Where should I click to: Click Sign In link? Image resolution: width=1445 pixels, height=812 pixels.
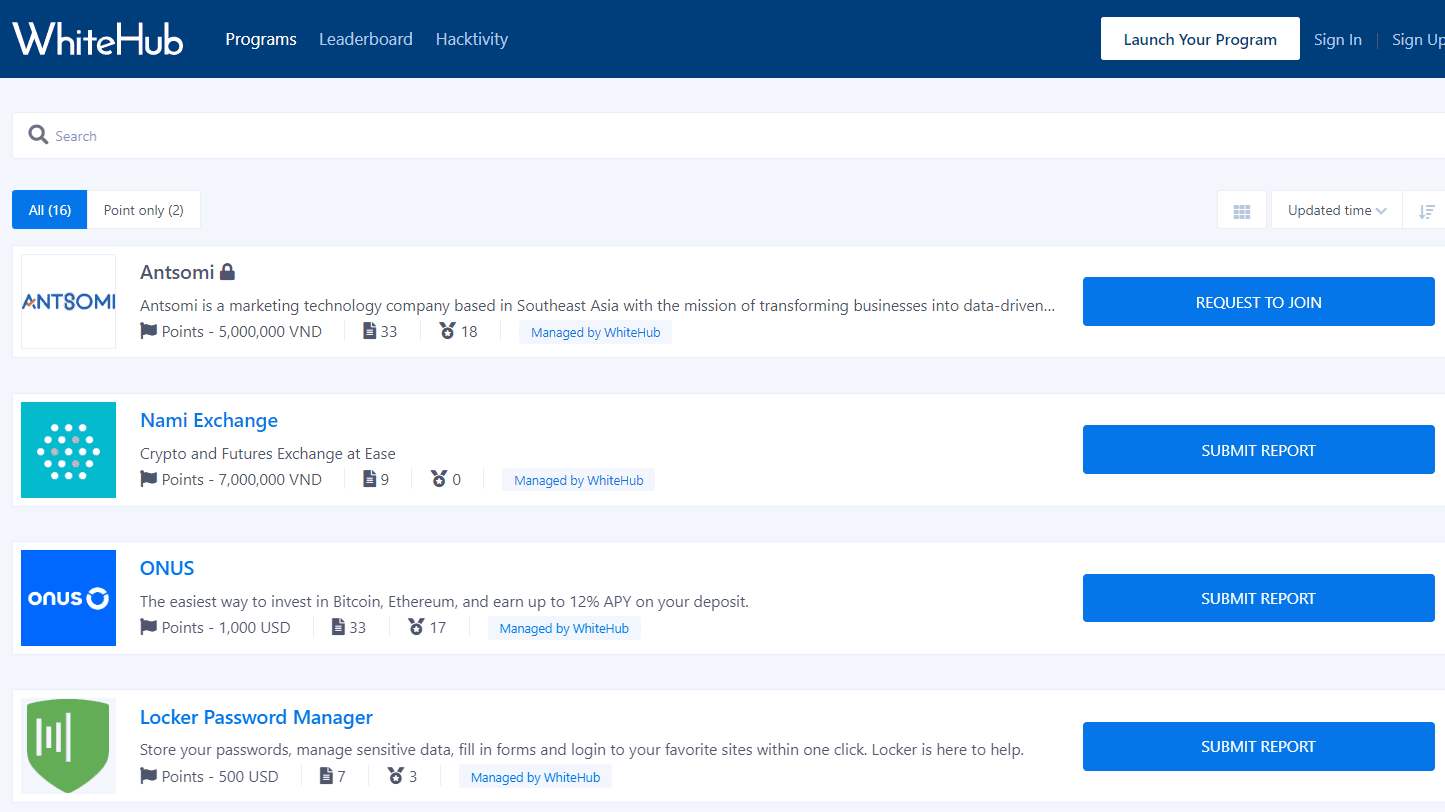pos(1338,39)
